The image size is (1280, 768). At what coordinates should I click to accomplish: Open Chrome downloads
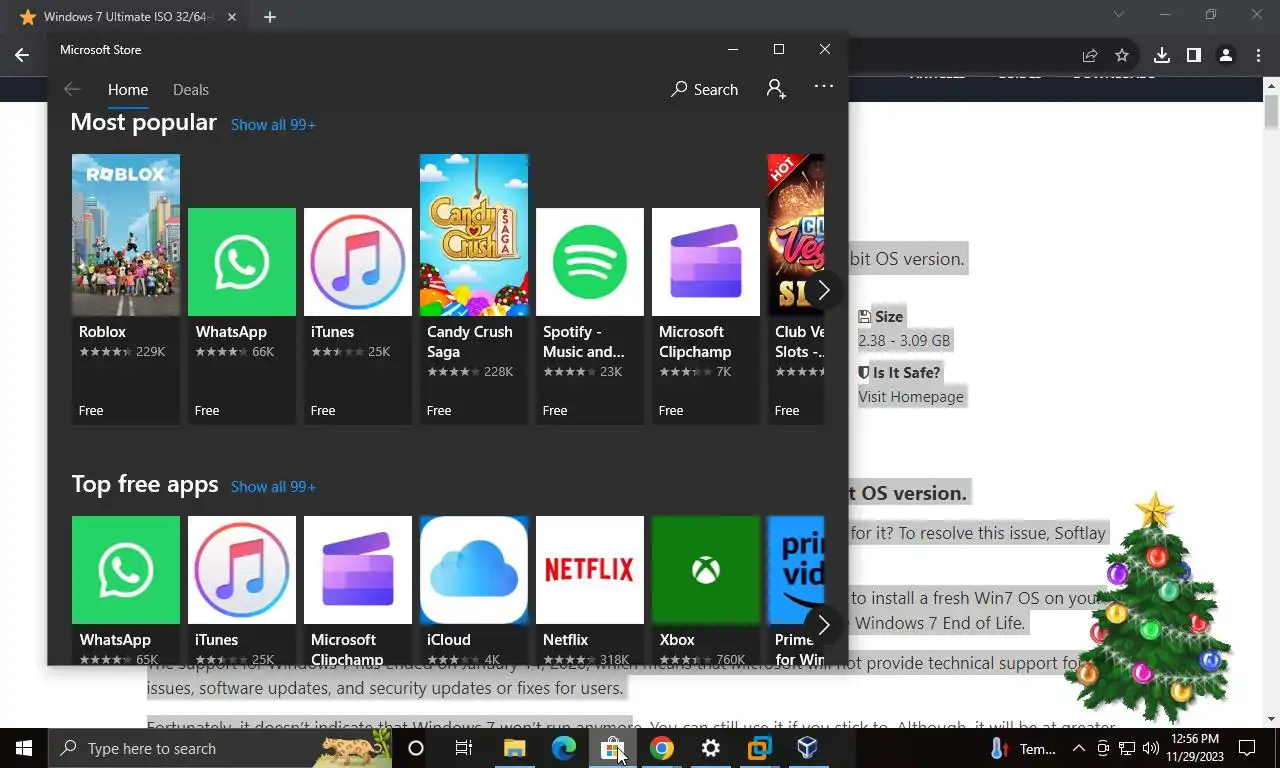(1161, 56)
